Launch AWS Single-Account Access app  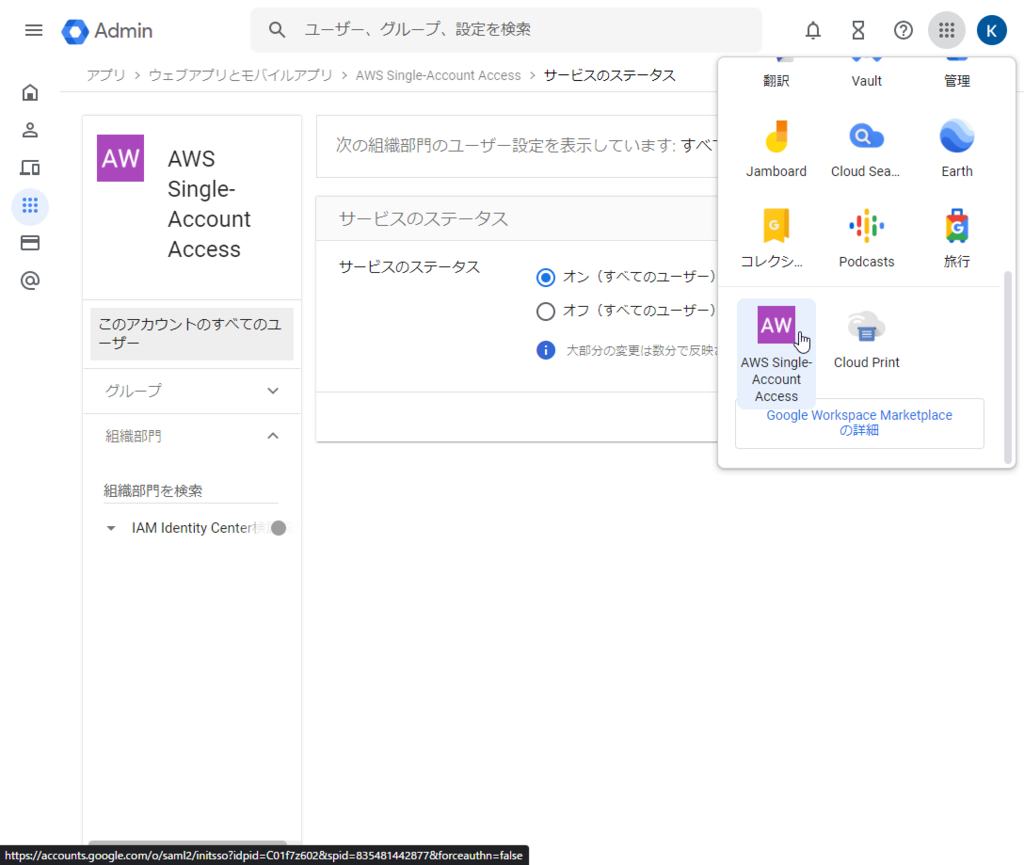776,353
